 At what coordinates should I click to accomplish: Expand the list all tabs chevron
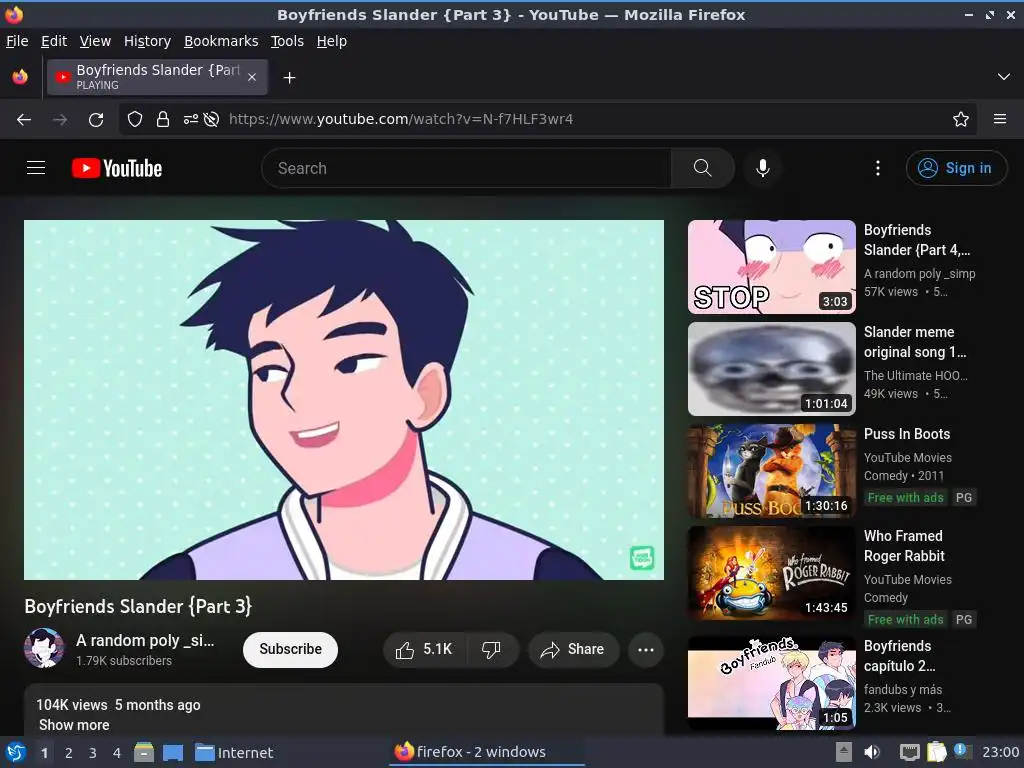point(1004,77)
